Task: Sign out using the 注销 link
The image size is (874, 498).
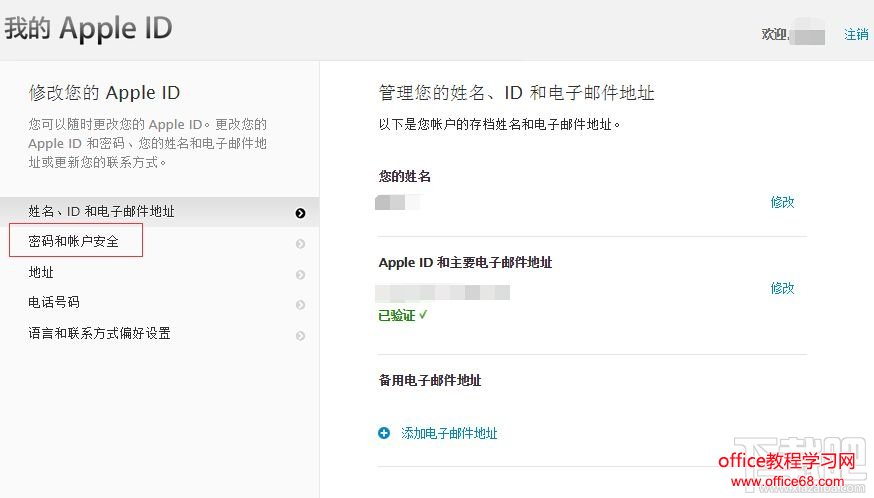Action: click(856, 34)
